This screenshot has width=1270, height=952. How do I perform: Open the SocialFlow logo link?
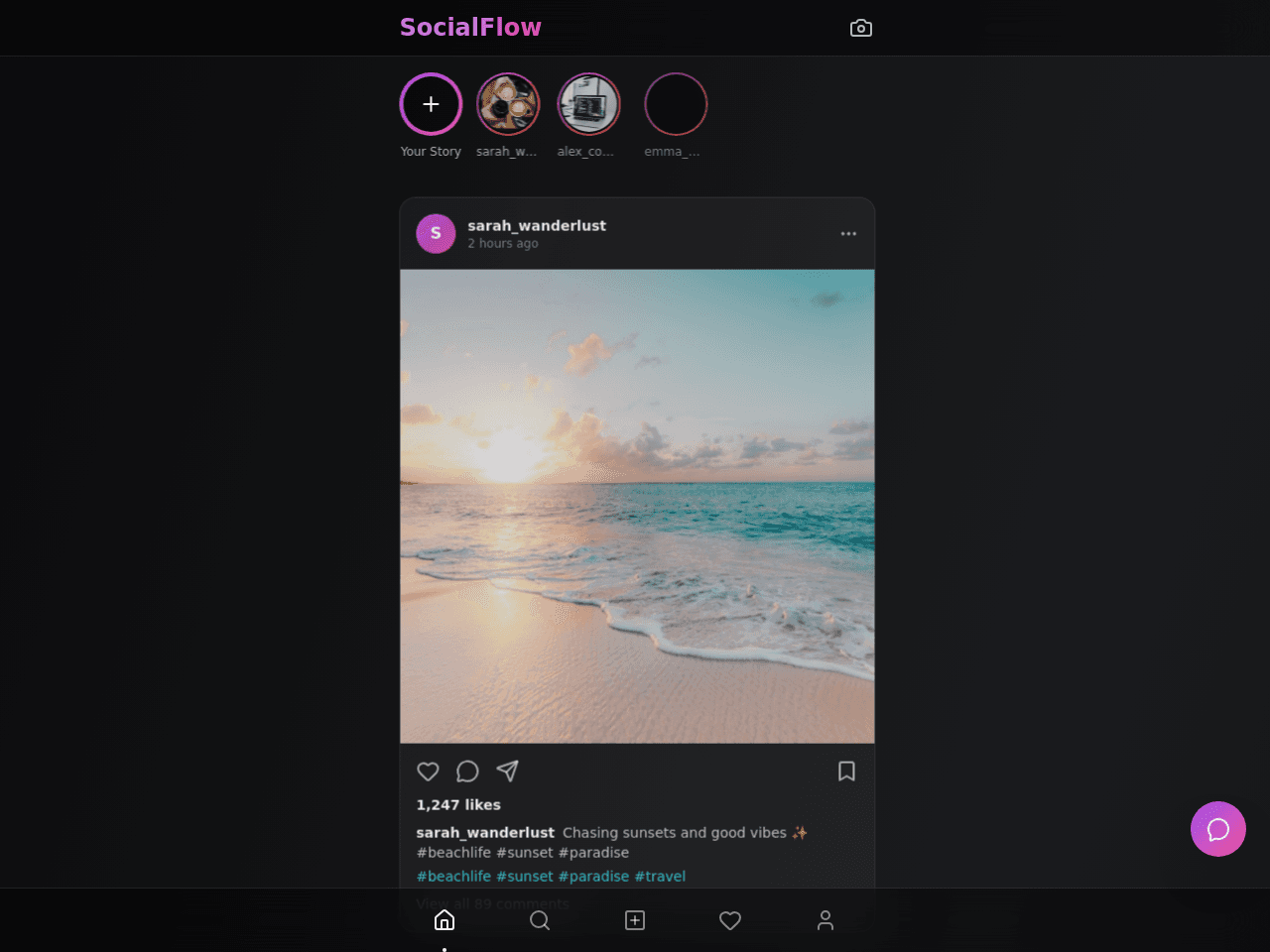[470, 27]
